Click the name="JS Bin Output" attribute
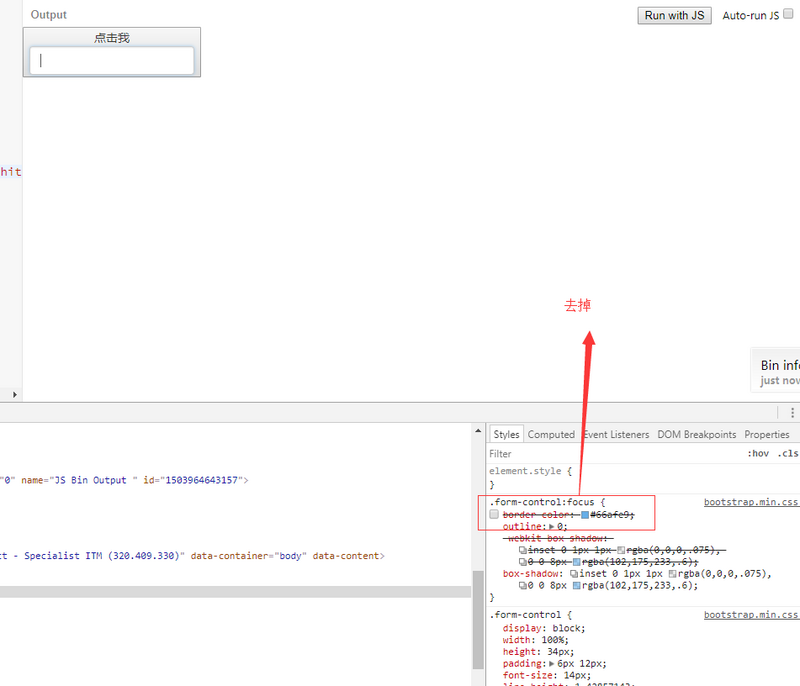800x686 pixels. (x=79, y=480)
